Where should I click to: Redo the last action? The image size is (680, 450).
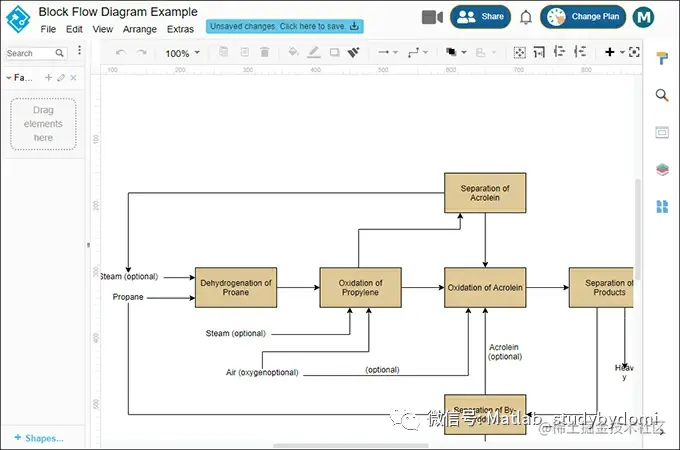click(x=141, y=52)
